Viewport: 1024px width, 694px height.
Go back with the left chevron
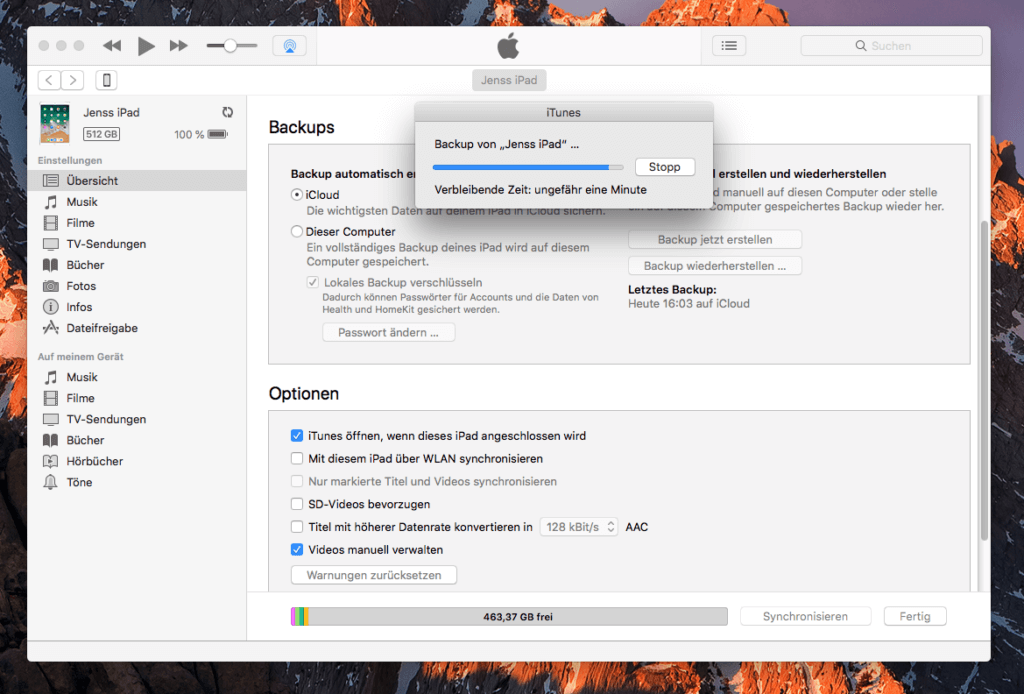pyautogui.click(x=50, y=80)
